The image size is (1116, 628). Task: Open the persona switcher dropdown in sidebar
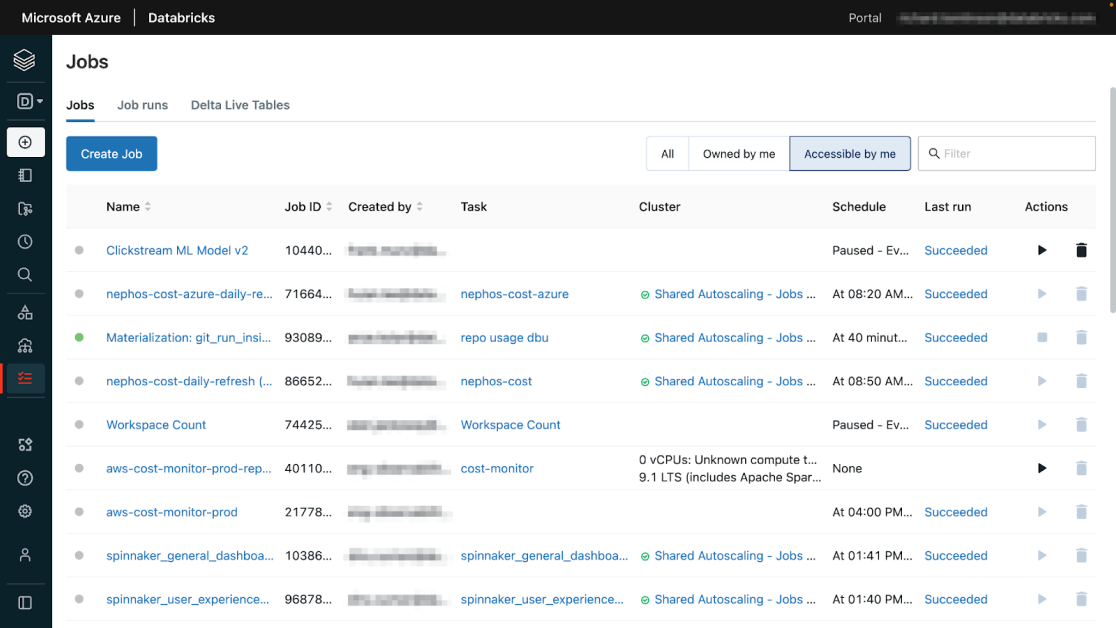pos(29,101)
